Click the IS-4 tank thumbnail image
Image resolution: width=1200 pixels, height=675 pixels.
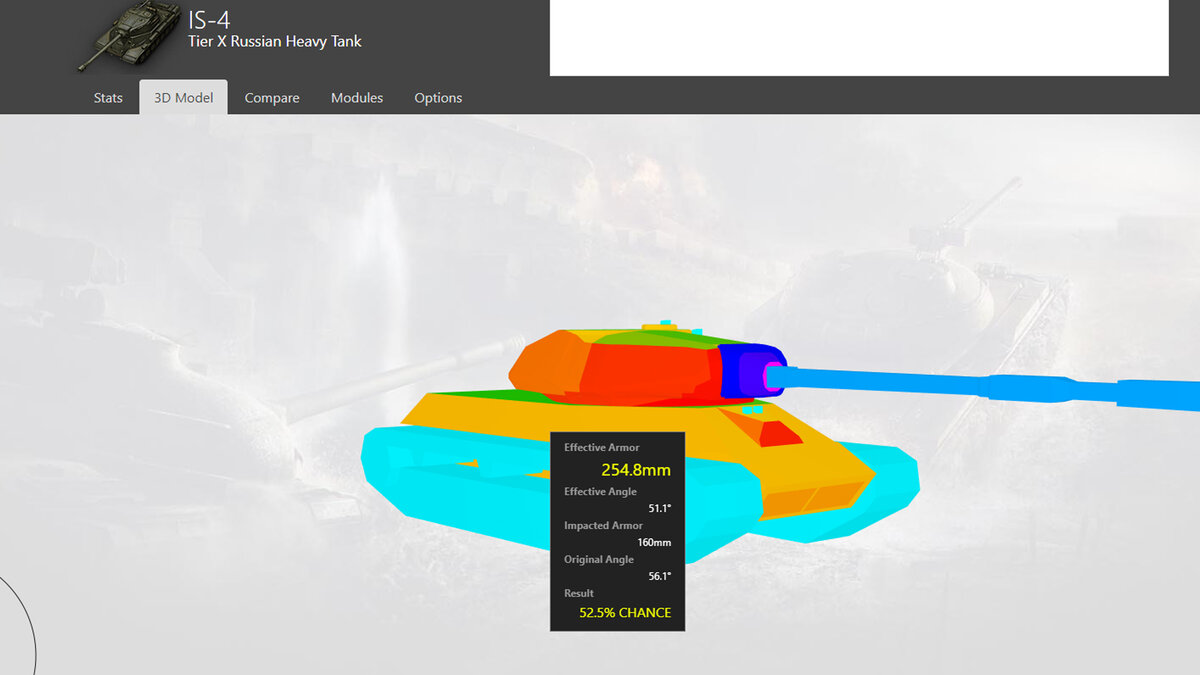pyautogui.click(x=128, y=37)
